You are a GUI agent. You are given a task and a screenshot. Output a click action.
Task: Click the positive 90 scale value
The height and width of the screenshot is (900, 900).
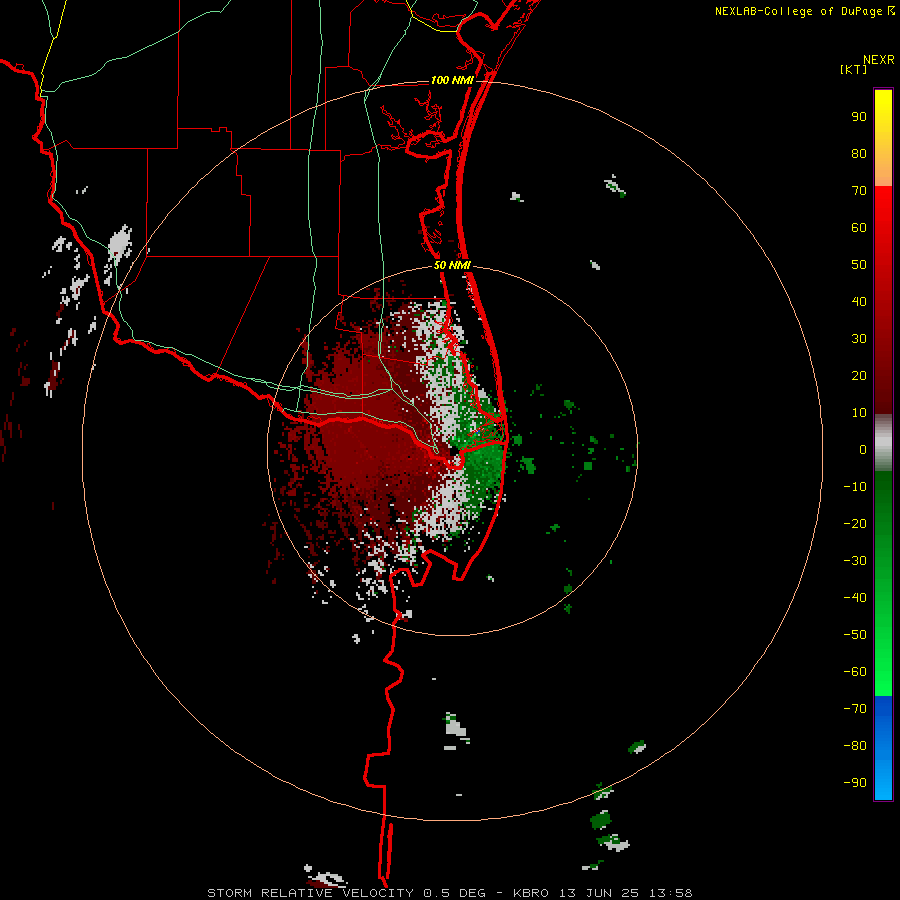(x=859, y=117)
